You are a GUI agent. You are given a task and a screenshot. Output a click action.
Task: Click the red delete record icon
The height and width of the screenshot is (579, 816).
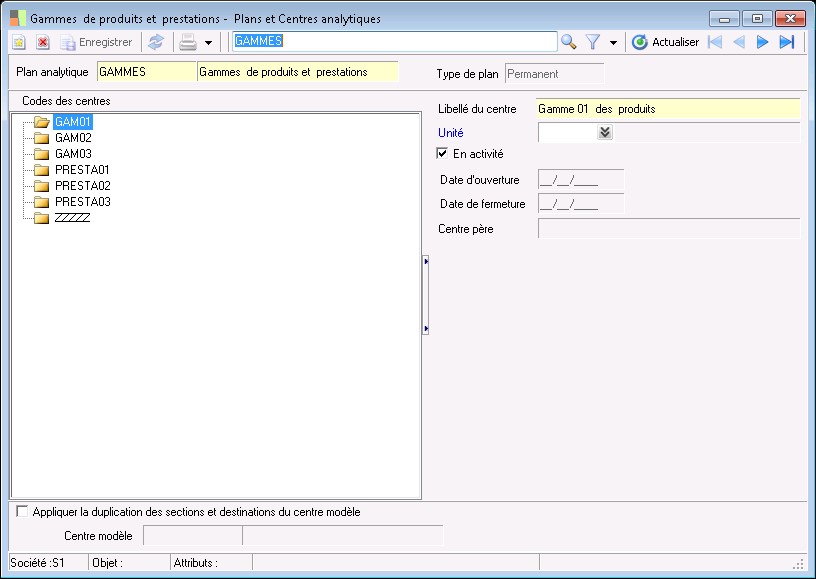(43, 42)
